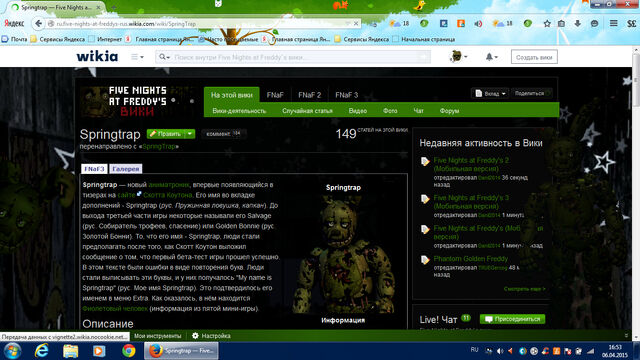Open Вики-деятельность in green menu
The height and width of the screenshot is (360, 640).
(239, 111)
